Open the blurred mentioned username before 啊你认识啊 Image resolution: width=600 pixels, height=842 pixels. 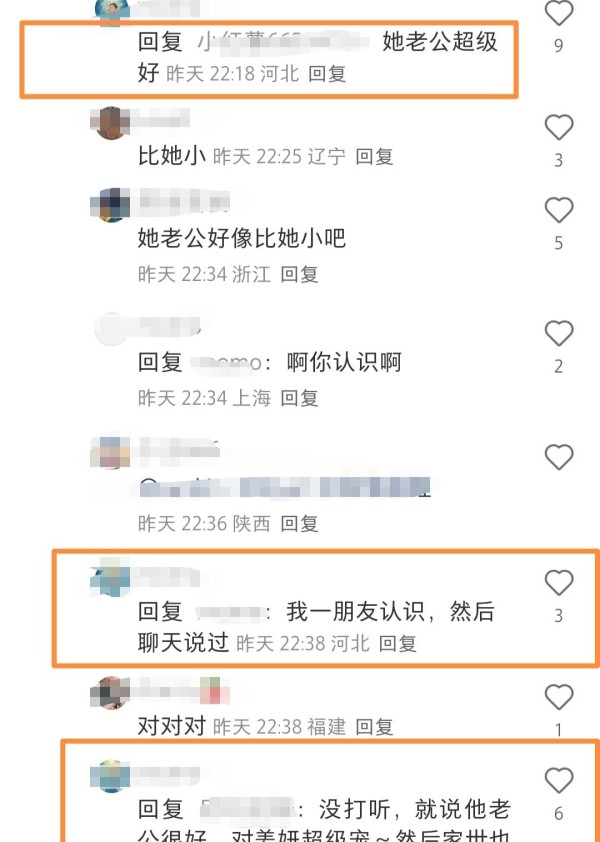click(226, 363)
